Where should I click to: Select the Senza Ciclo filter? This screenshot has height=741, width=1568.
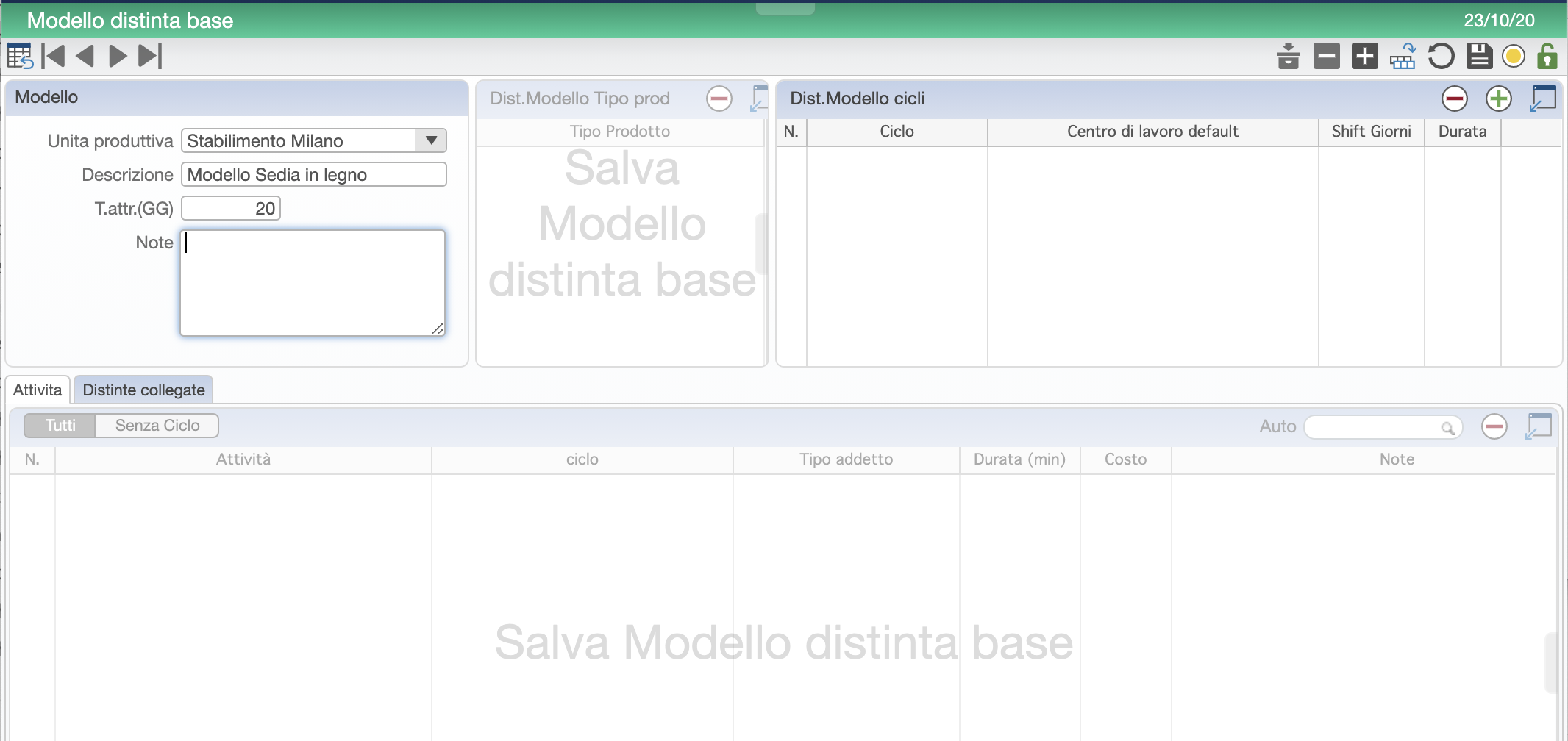click(x=157, y=426)
